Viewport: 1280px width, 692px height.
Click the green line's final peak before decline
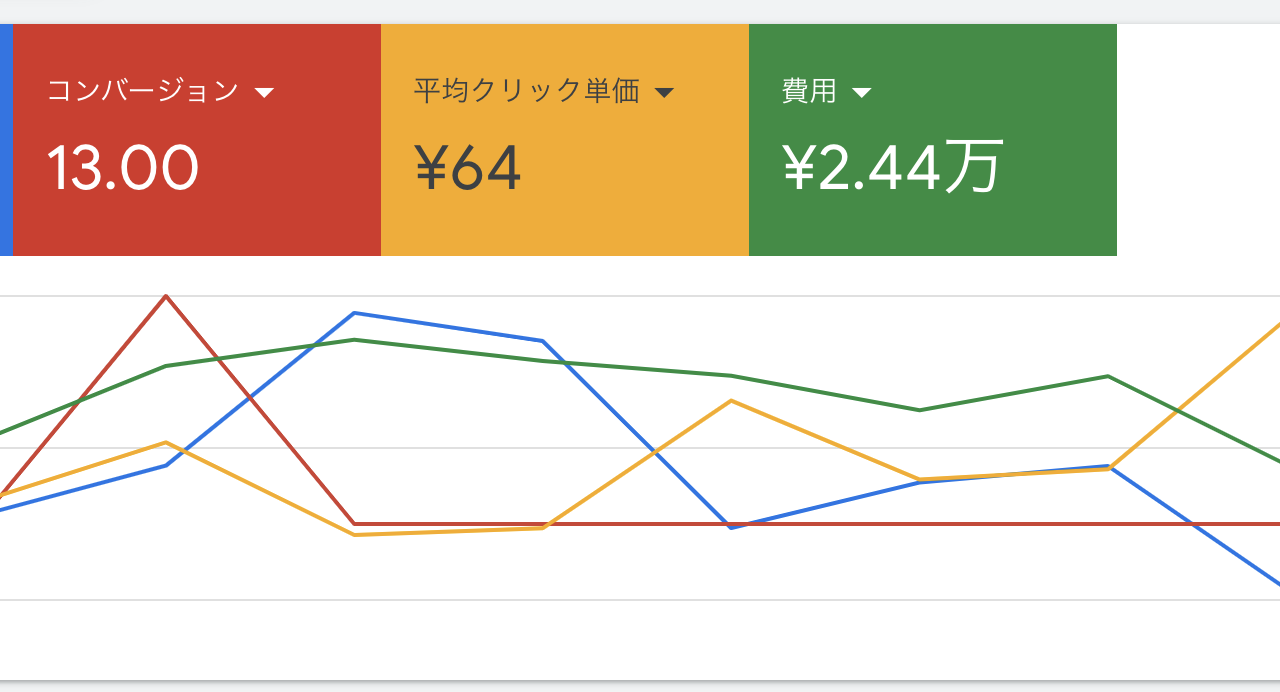coord(1108,376)
